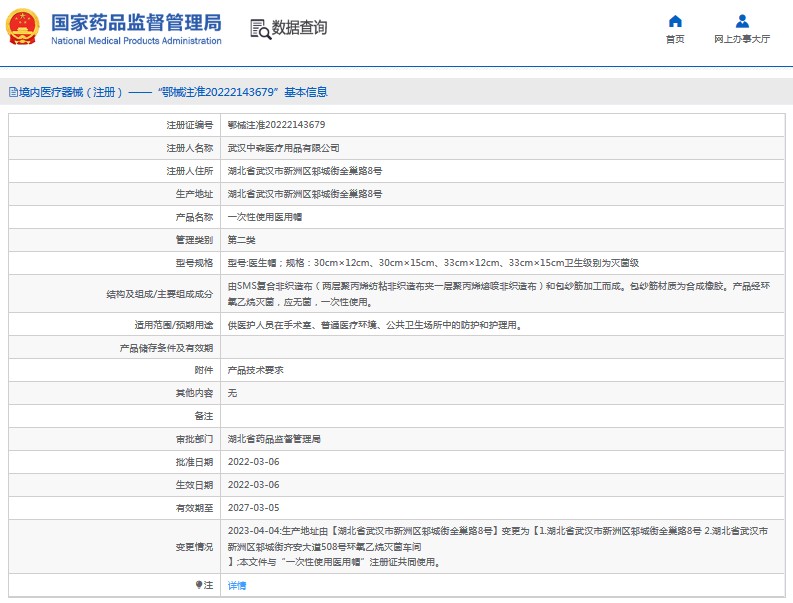Click the 型号规格 row label
Image resolution: width=793 pixels, height=603 pixels.
coord(194,263)
